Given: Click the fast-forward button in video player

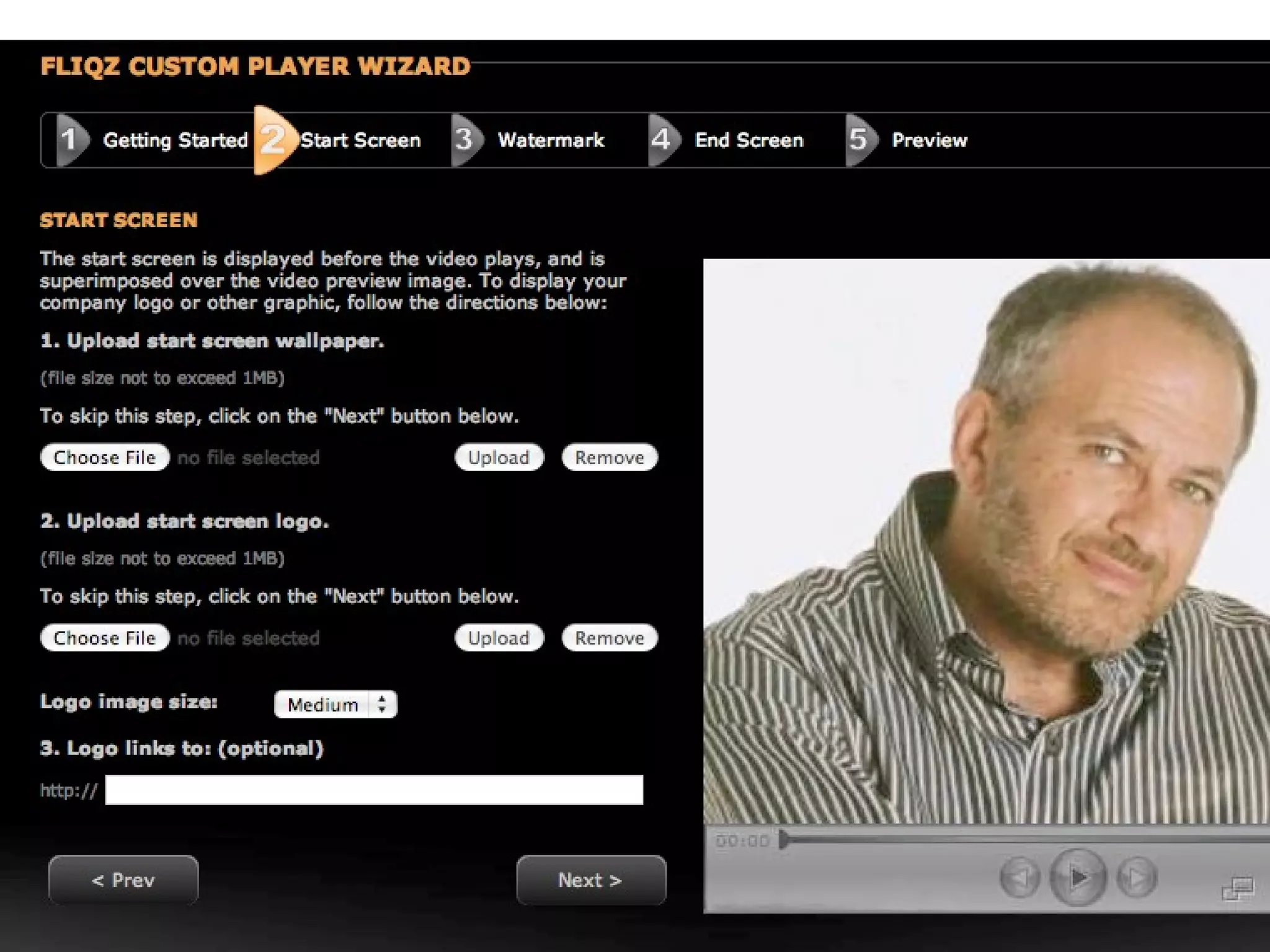Looking at the screenshot, I should tap(1136, 877).
